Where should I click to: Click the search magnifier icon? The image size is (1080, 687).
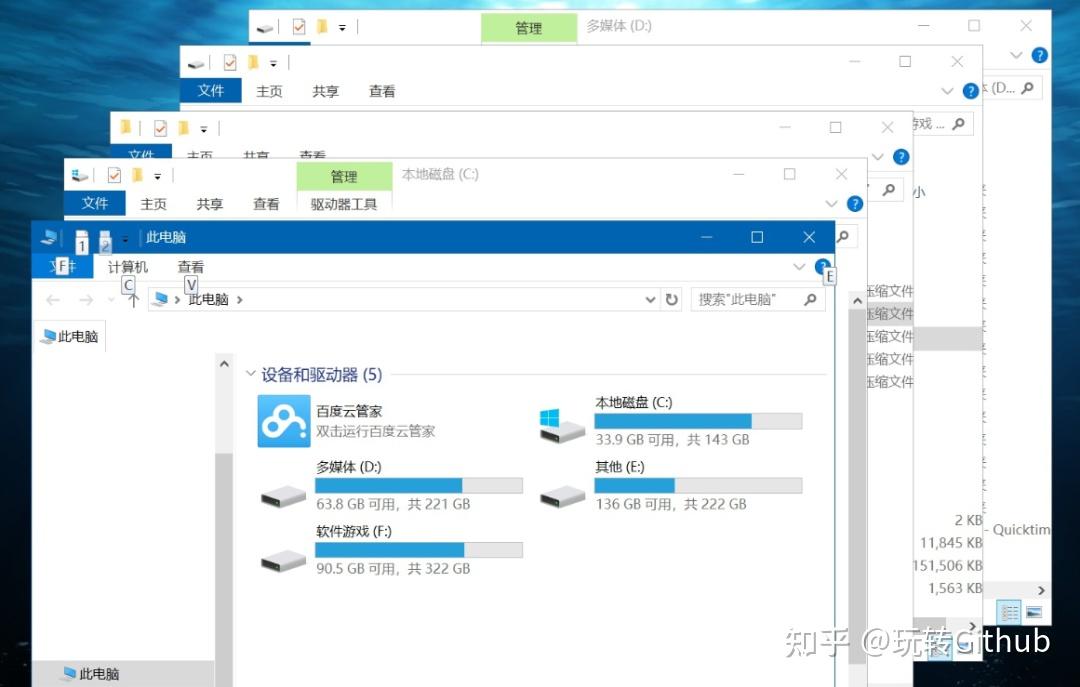[810, 298]
